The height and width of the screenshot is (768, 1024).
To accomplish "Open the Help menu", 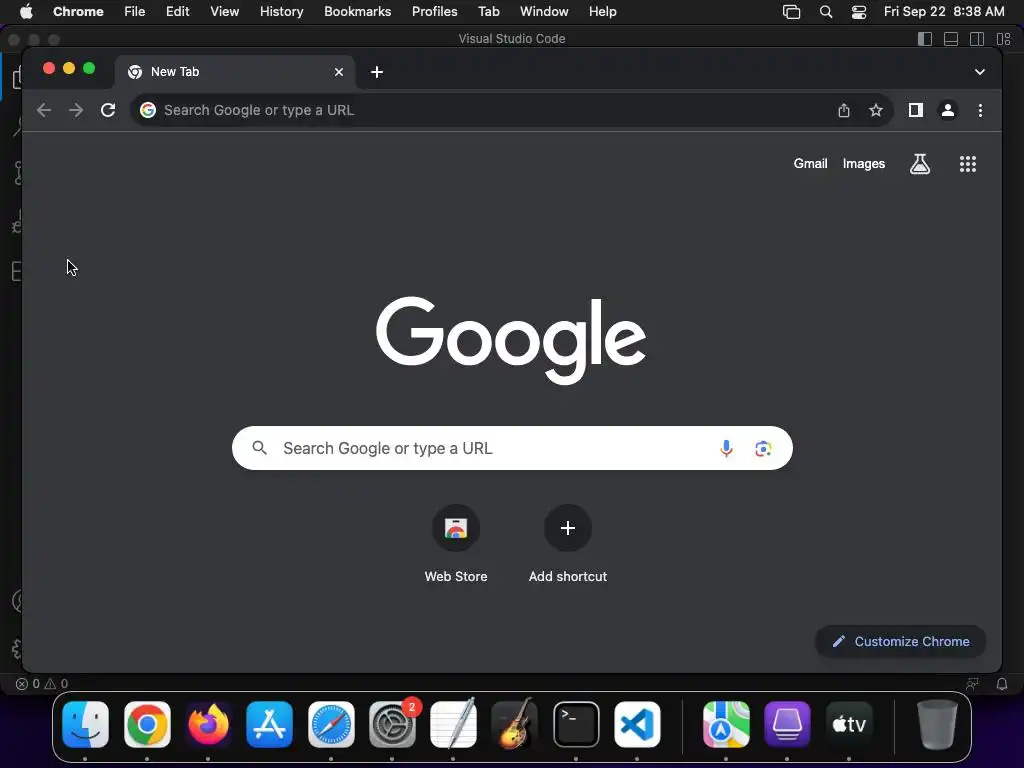I will tap(602, 12).
